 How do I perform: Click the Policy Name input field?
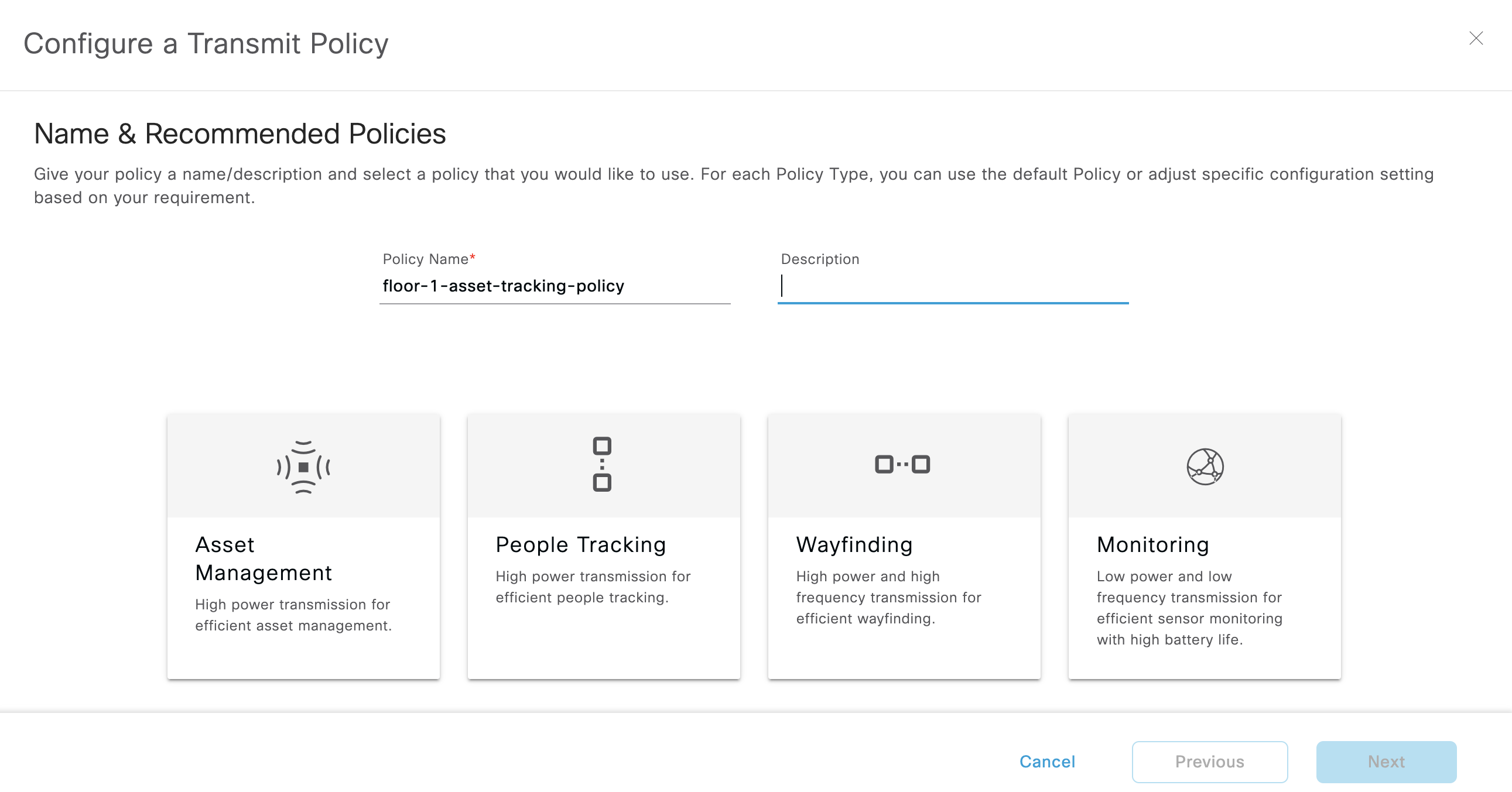click(554, 286)
